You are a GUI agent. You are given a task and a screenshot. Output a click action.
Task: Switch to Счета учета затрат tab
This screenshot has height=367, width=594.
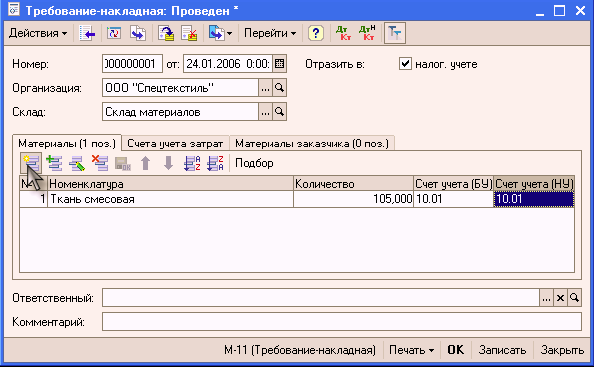coord(175,144)
